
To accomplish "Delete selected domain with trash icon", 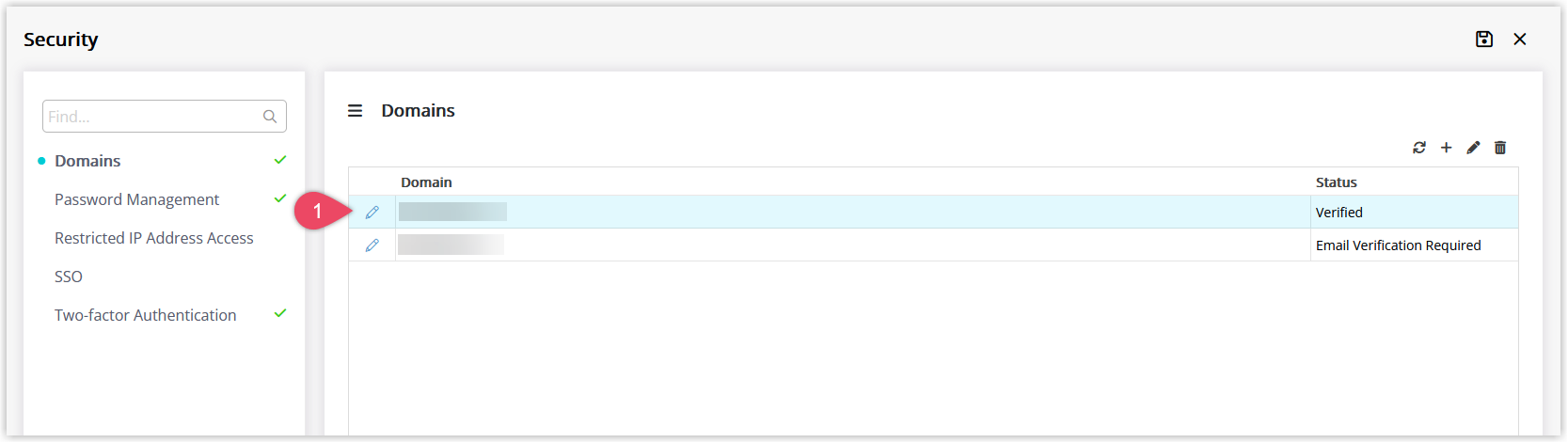I will point(1500,148).
